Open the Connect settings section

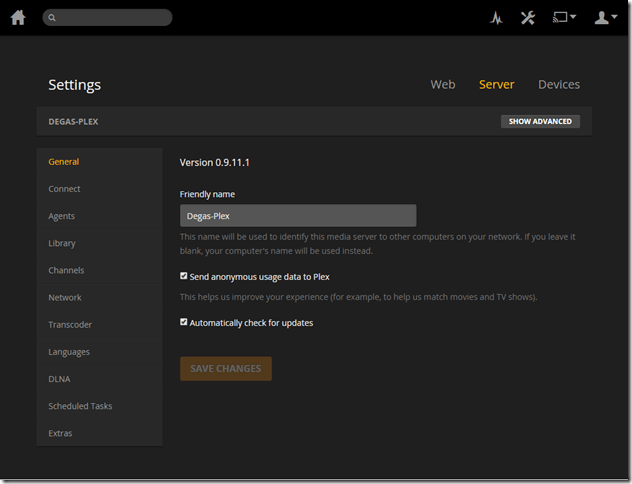coord(64,189)
